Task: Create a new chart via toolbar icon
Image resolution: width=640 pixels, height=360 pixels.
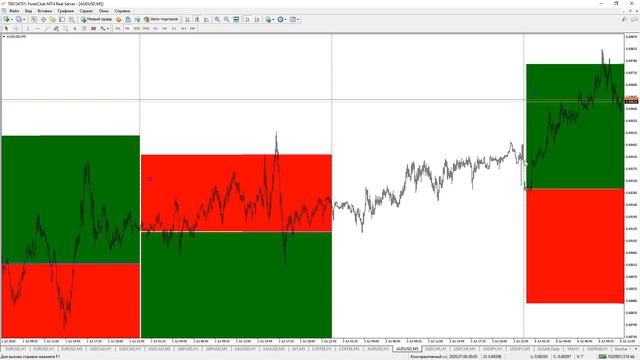Action: tap(7, 19)
